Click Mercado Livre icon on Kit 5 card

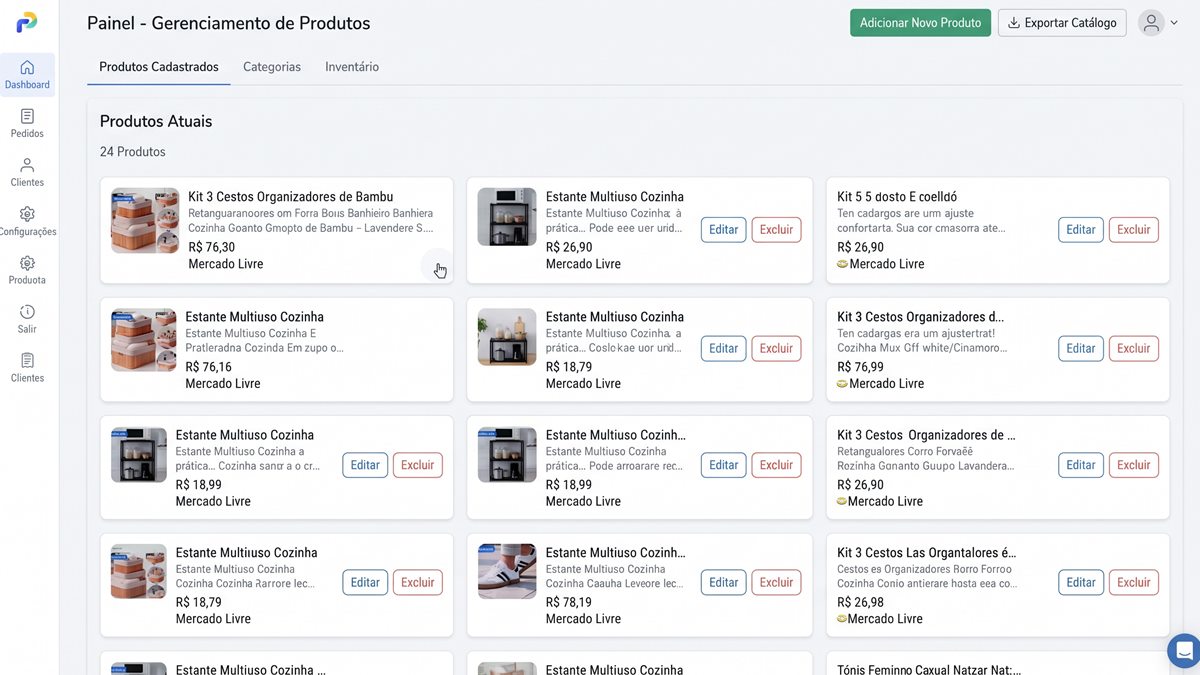(x=842, y=264)
